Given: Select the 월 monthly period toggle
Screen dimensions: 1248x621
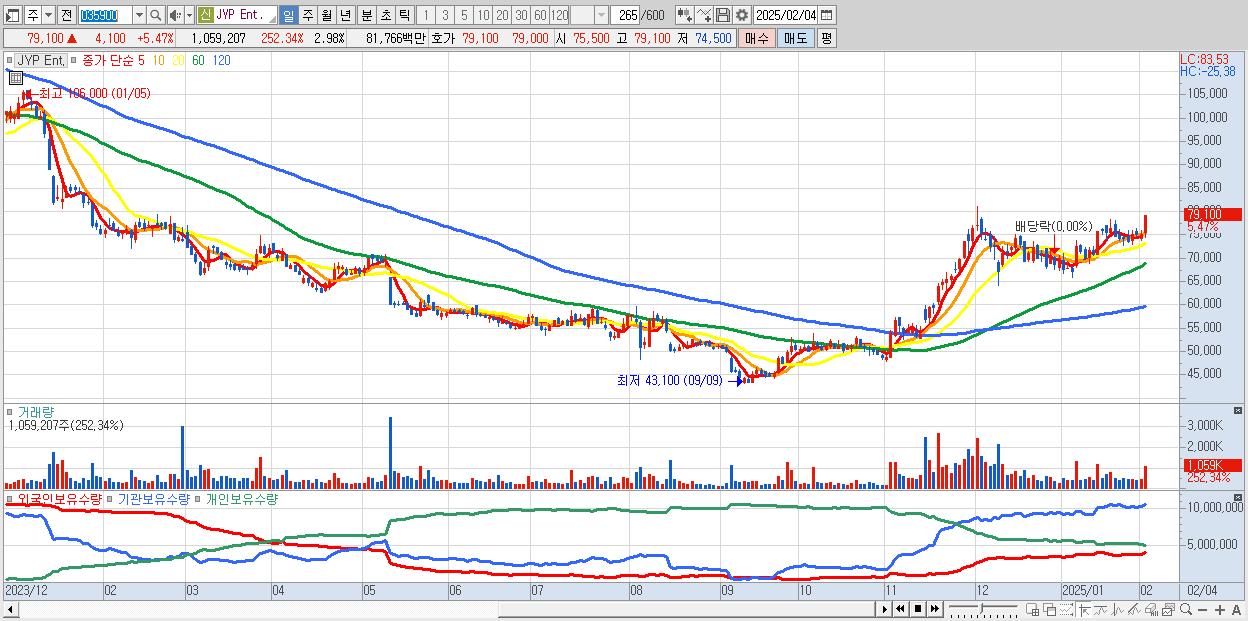Looking at the screenshot, I should point(327,15).
